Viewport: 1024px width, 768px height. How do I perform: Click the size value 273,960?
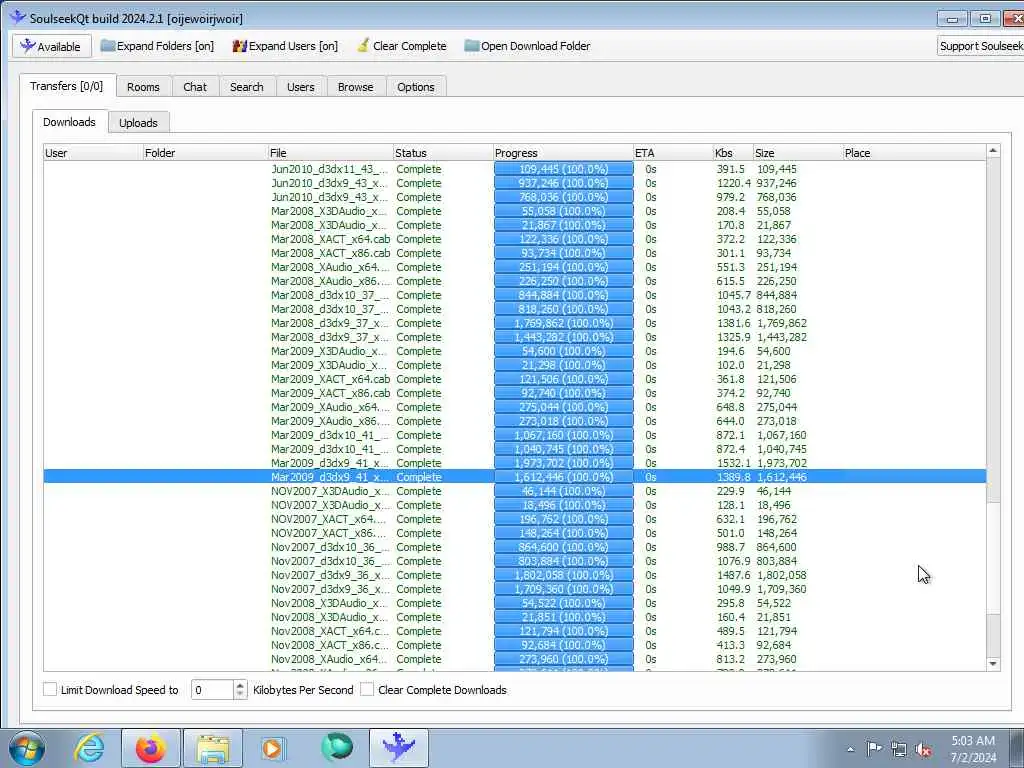776,660
